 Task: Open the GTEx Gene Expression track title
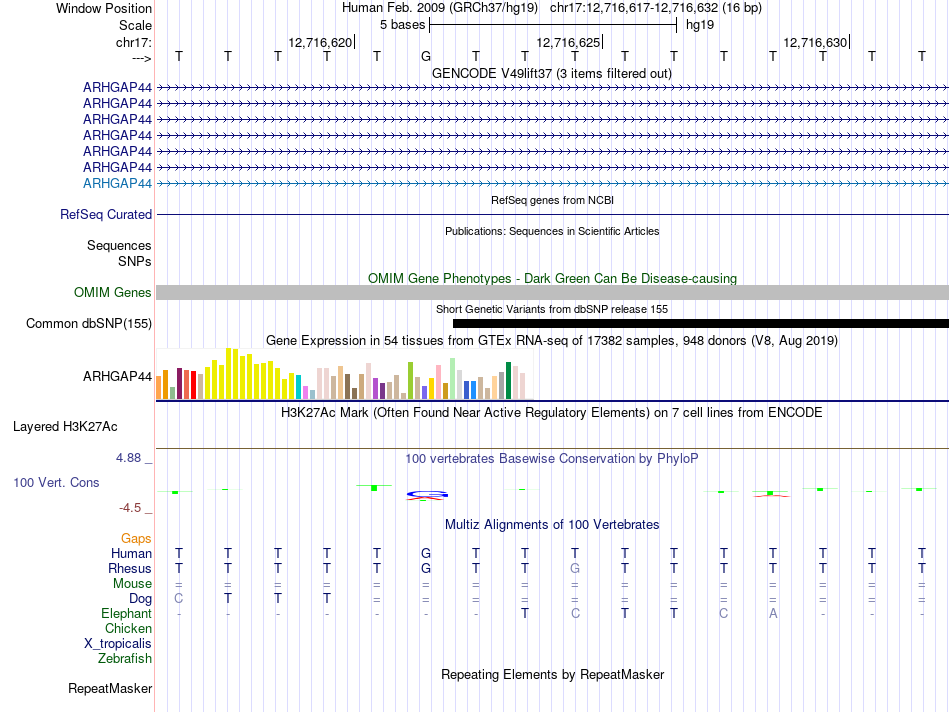552,341
